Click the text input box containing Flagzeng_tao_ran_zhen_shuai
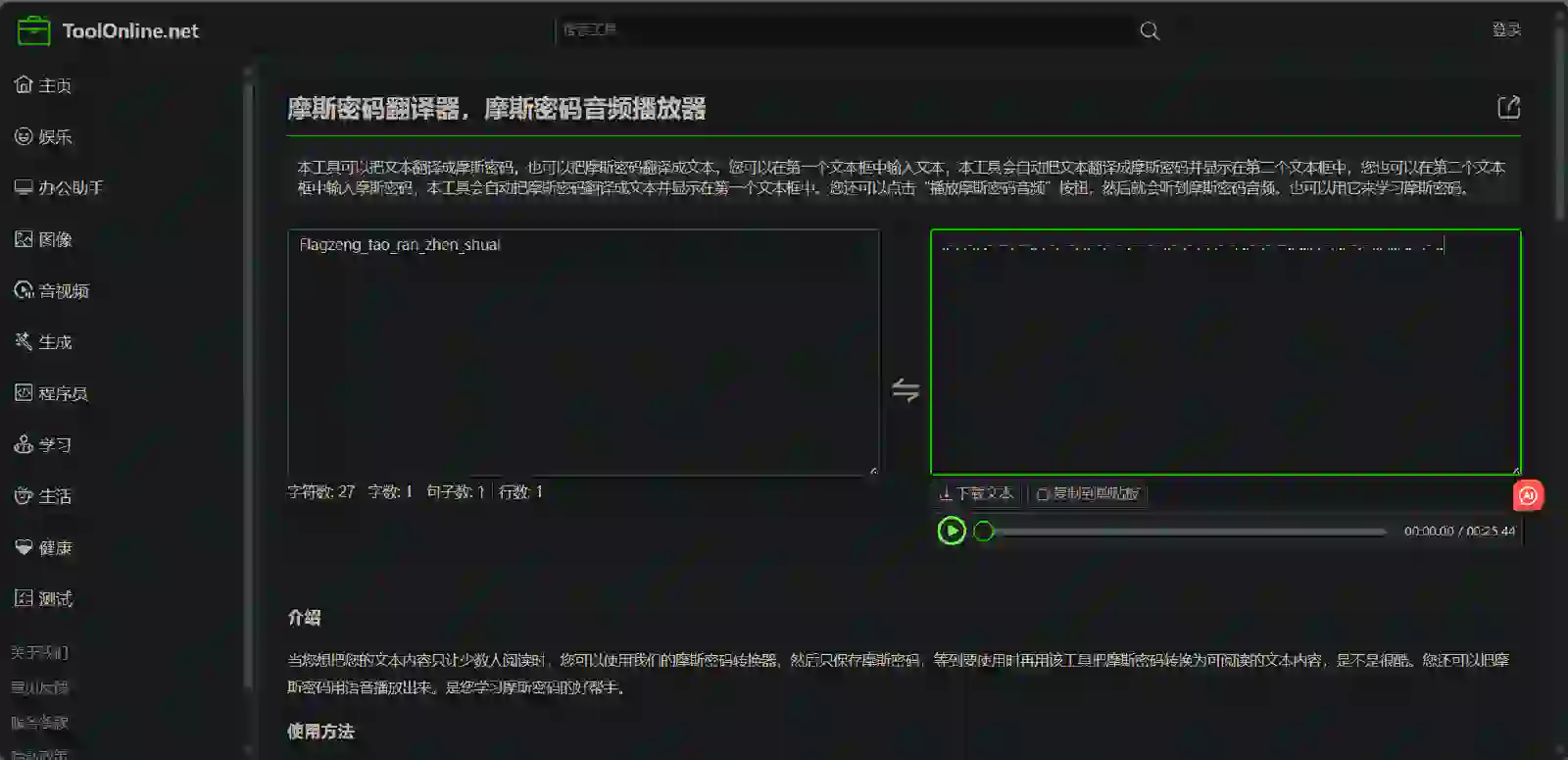 point(583,353)
